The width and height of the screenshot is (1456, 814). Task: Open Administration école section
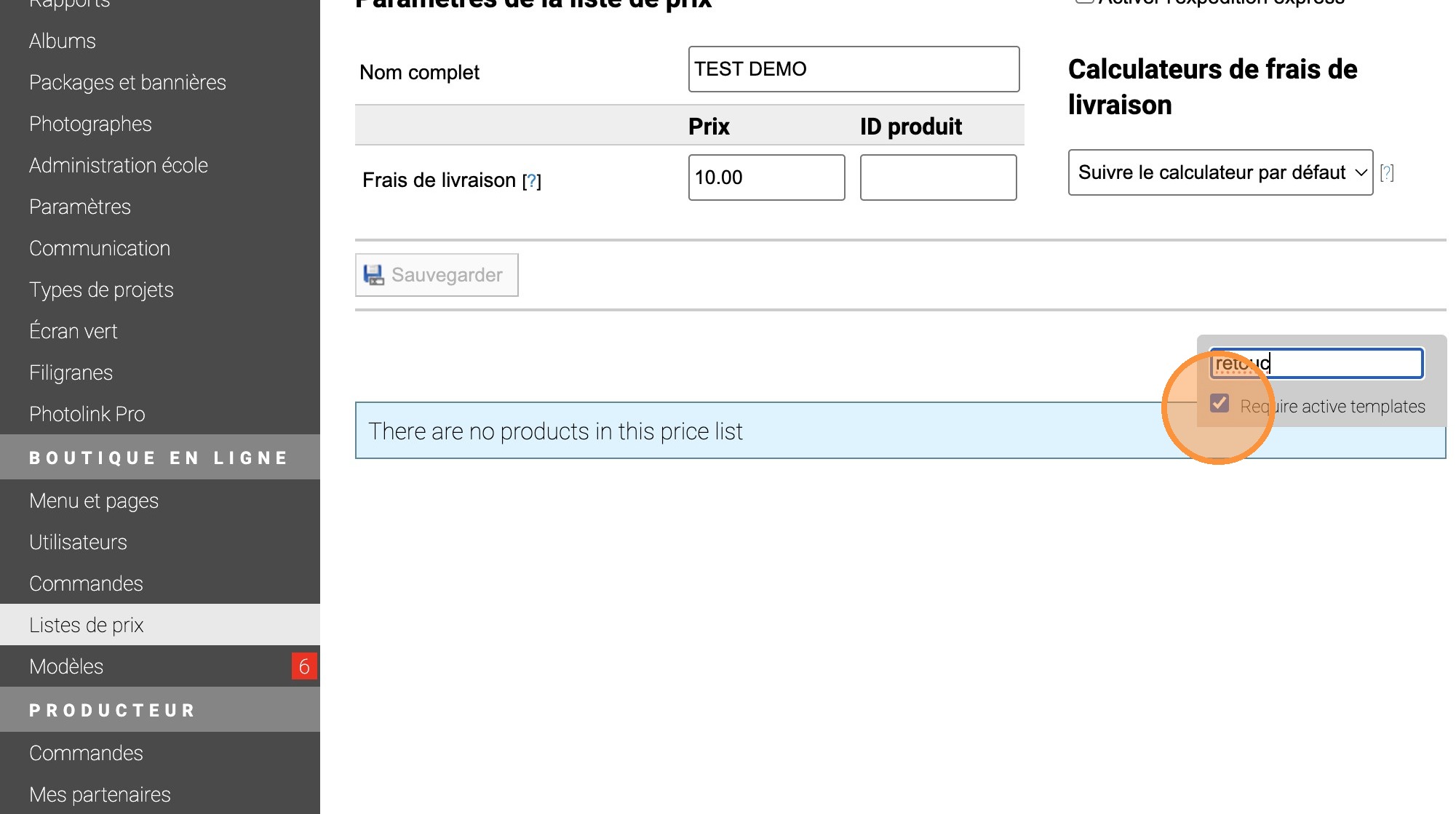[119, 165]
